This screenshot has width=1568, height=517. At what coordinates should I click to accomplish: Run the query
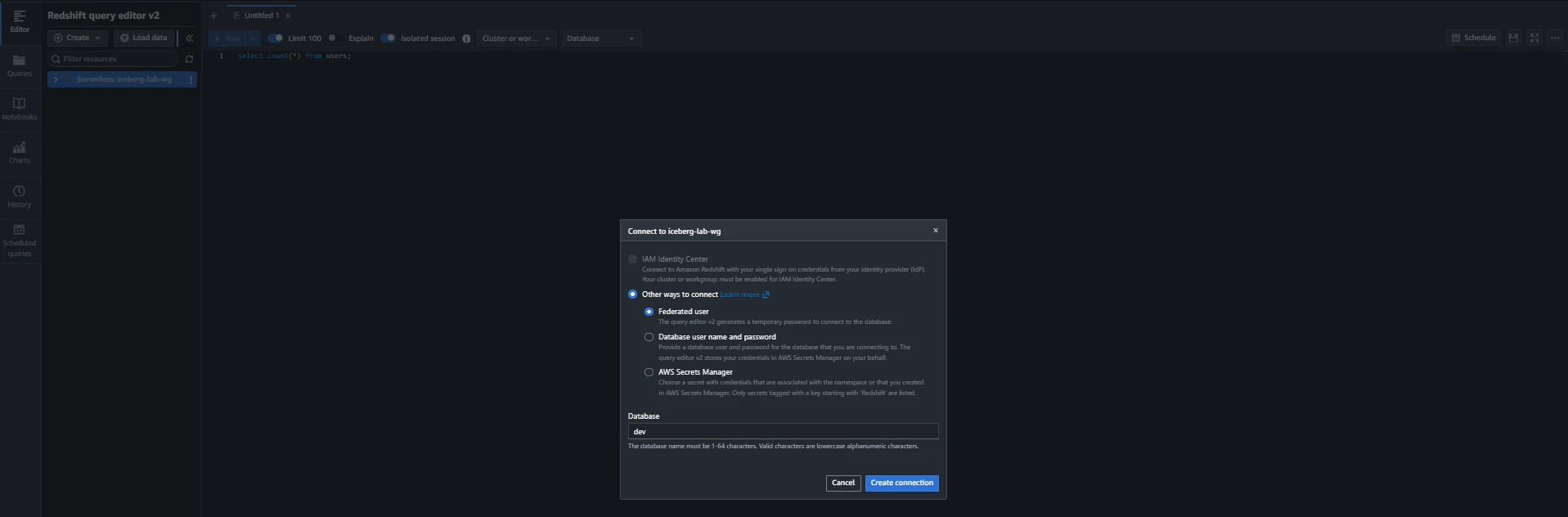[x=227, y=38]
